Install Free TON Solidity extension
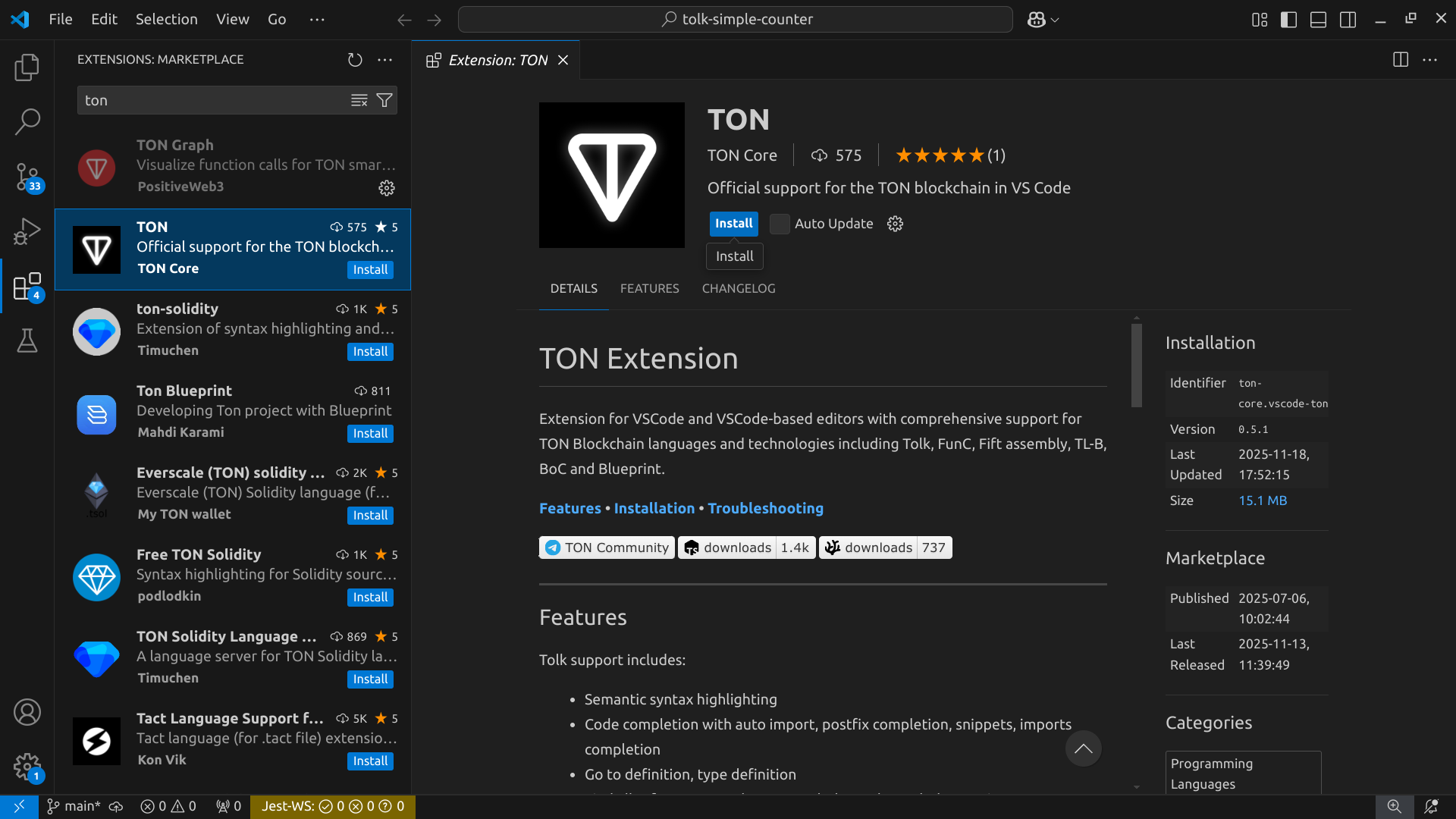 click(370, 597)
